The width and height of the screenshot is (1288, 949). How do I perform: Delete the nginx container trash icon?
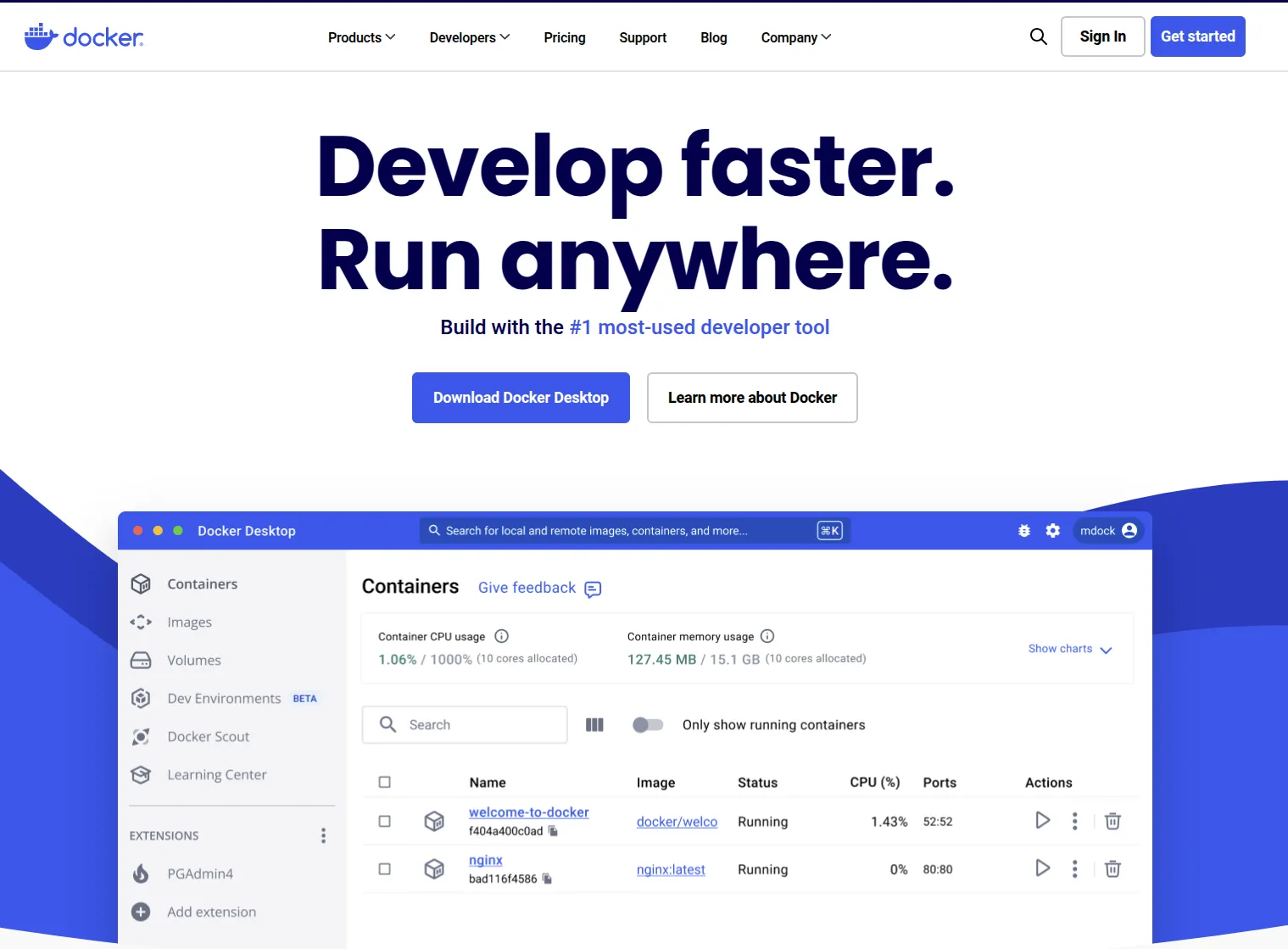point(1112,868)
